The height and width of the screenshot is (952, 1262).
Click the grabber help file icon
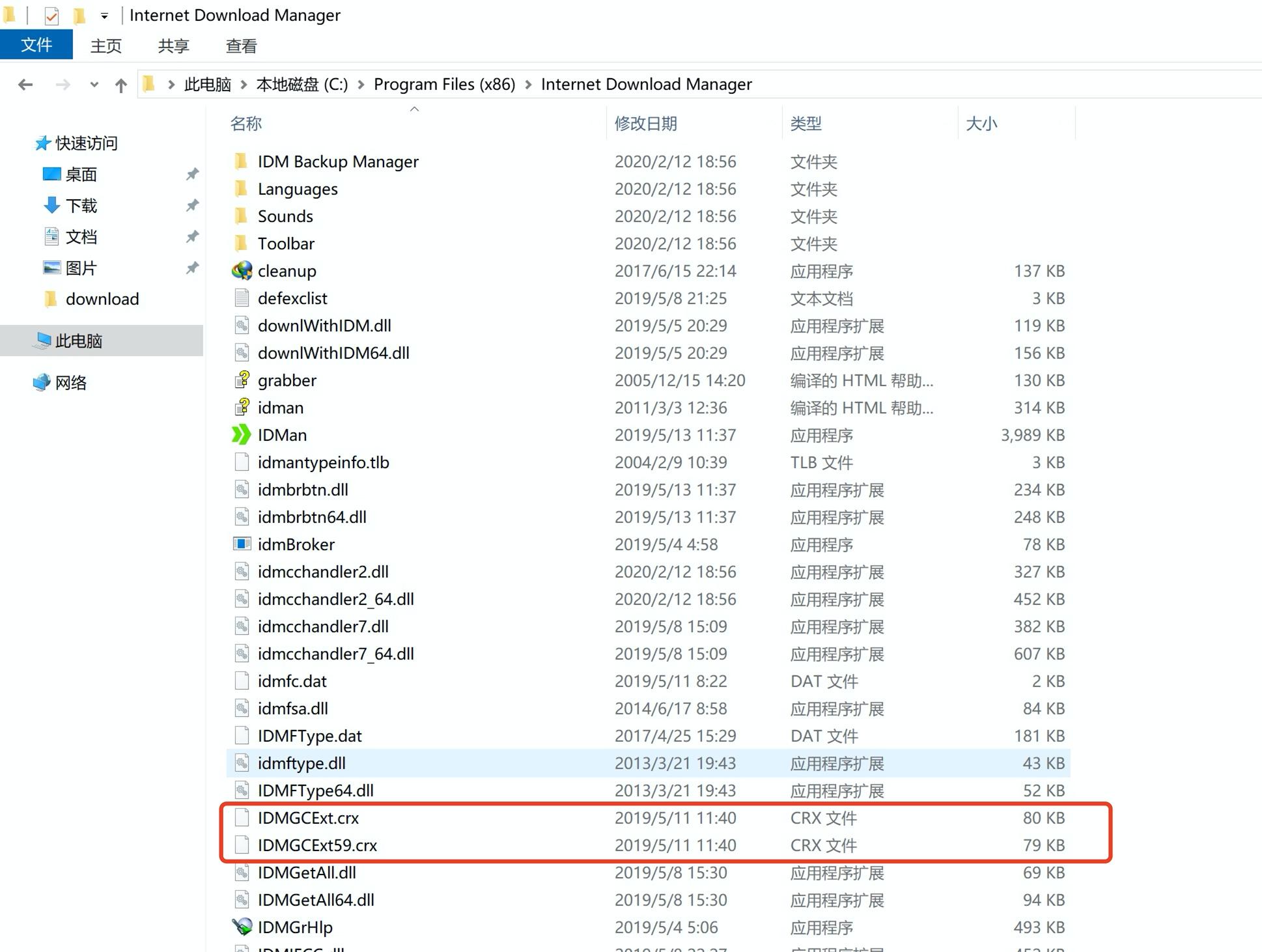(242, 380)
